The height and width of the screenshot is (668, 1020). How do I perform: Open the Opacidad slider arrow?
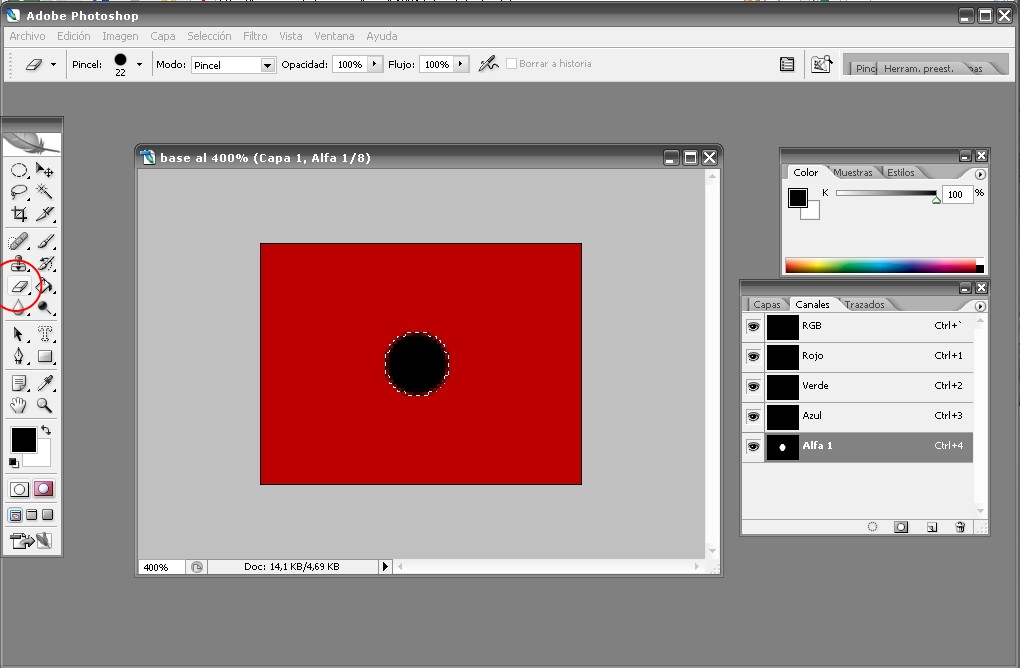pyautogui.click(x=375, y=64)
